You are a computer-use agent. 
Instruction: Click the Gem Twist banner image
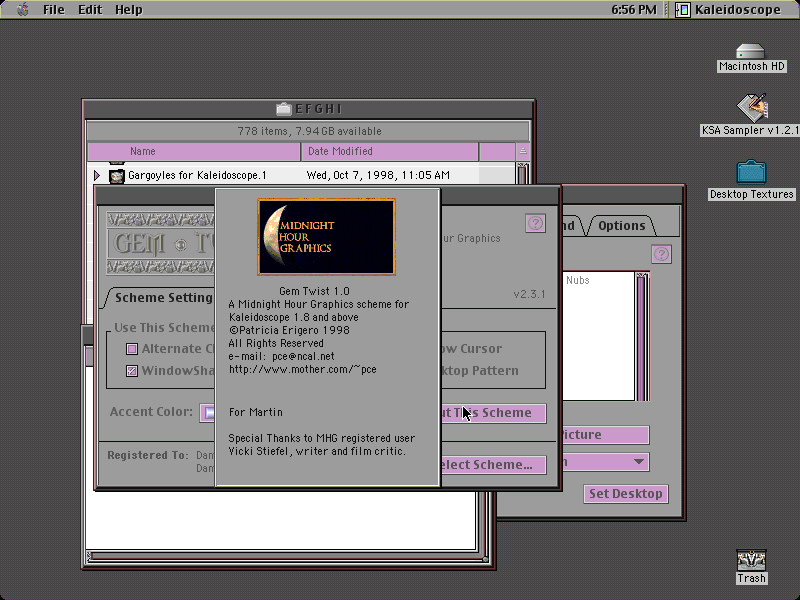click(x=160, y=244)
